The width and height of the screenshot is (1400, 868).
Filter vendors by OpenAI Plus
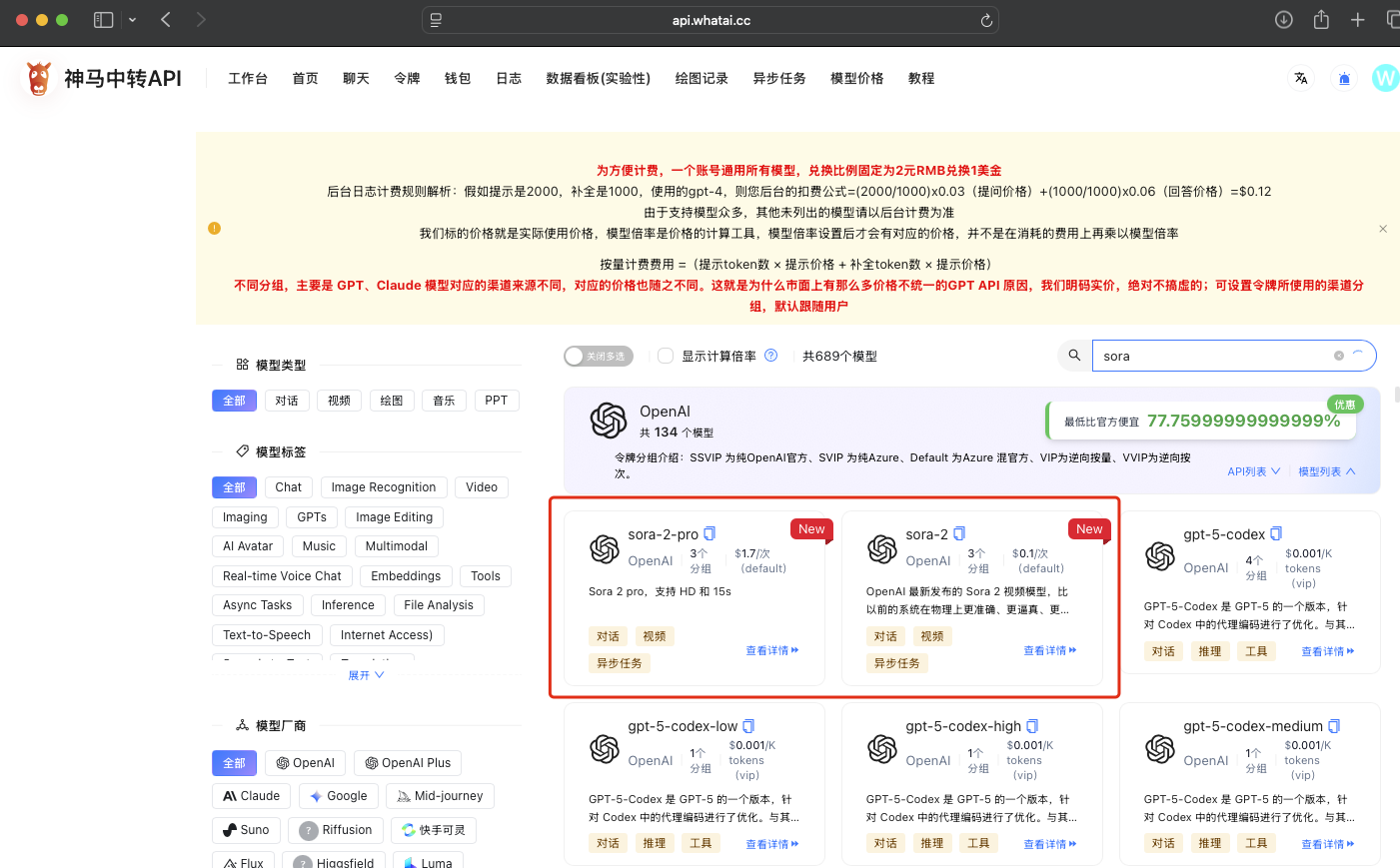(408, 763)
